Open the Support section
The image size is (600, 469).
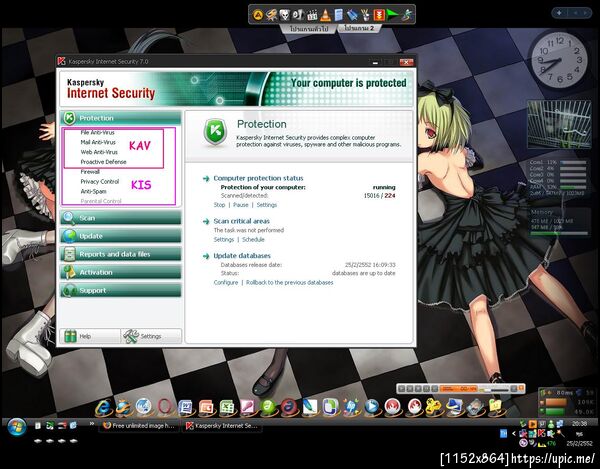tap(121, 290)
